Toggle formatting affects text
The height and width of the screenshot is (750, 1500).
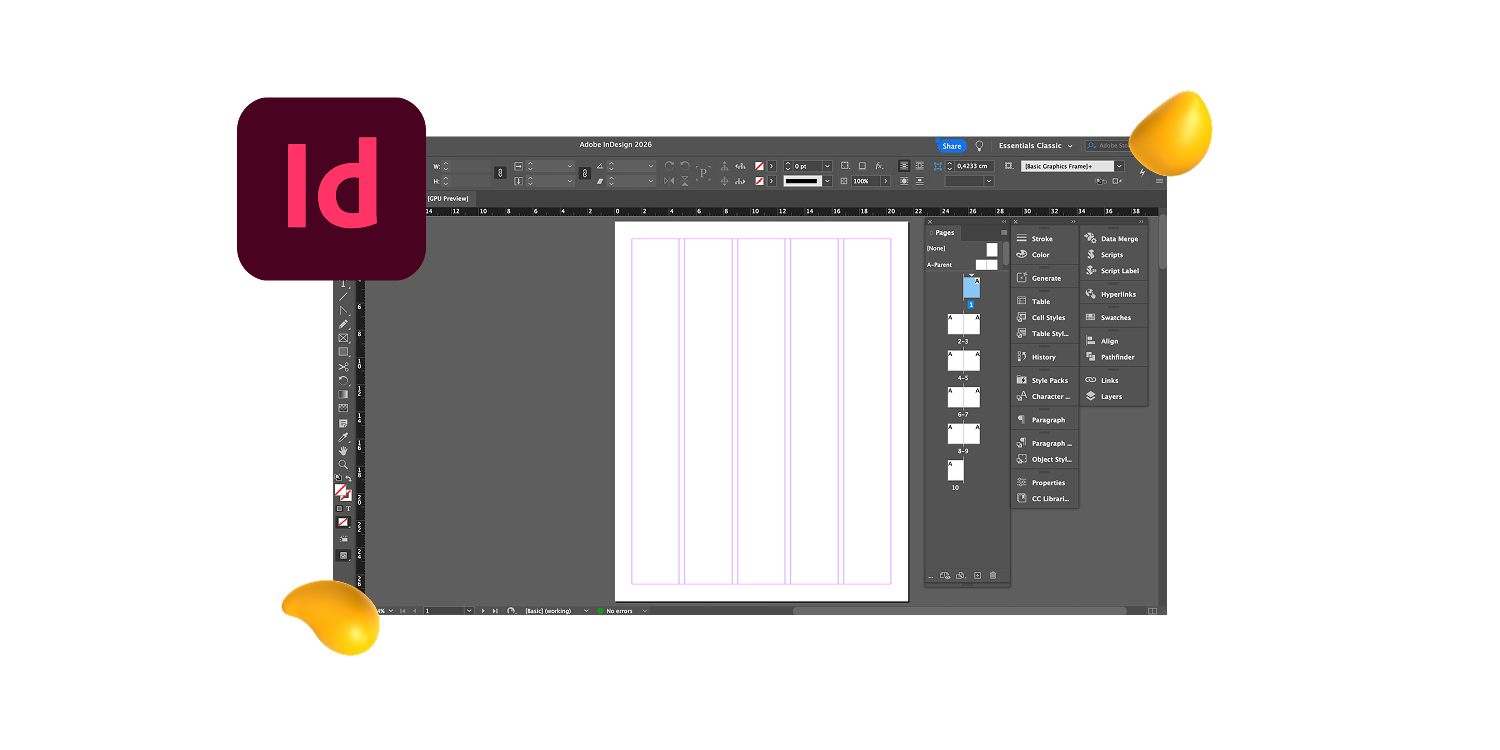coord(348,508)
